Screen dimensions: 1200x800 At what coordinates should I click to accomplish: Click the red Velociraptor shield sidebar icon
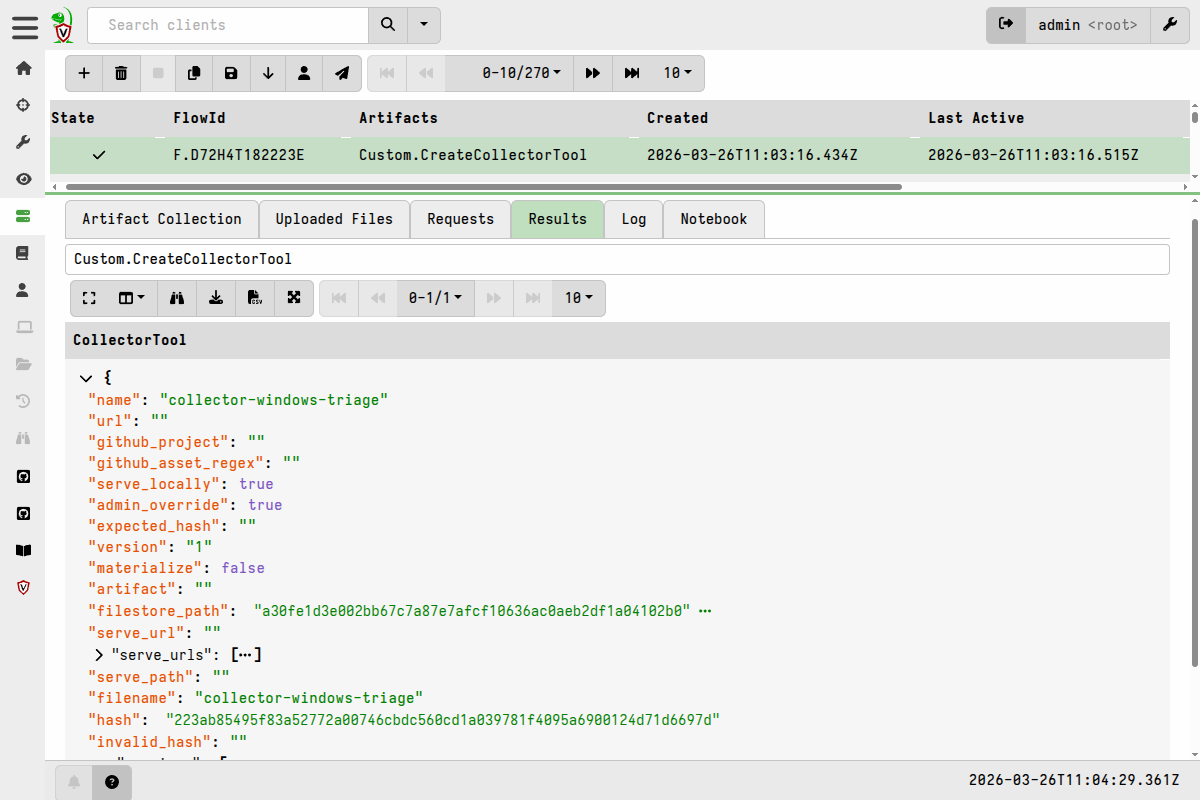24,587
